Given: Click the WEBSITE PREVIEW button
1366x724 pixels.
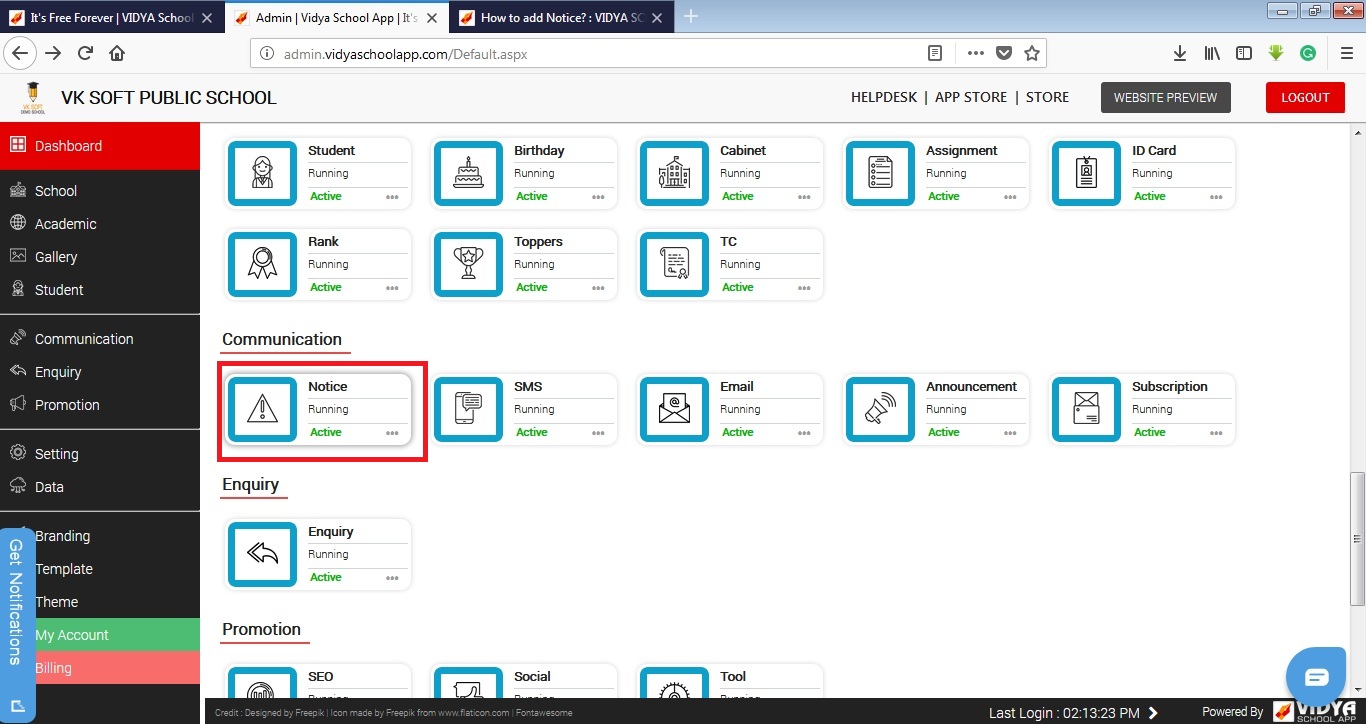Looking at the screenshot, I should [x=1165, y=97].
